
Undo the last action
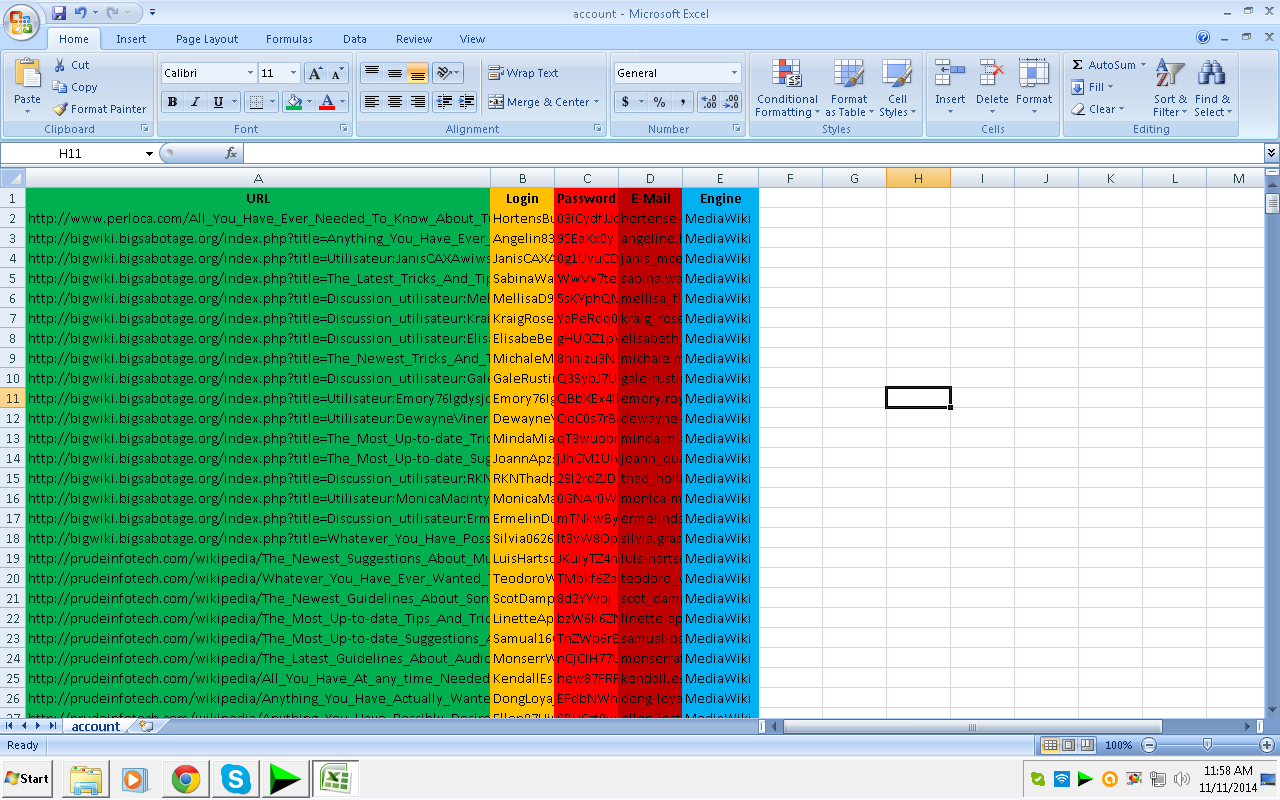coord(80,13)
